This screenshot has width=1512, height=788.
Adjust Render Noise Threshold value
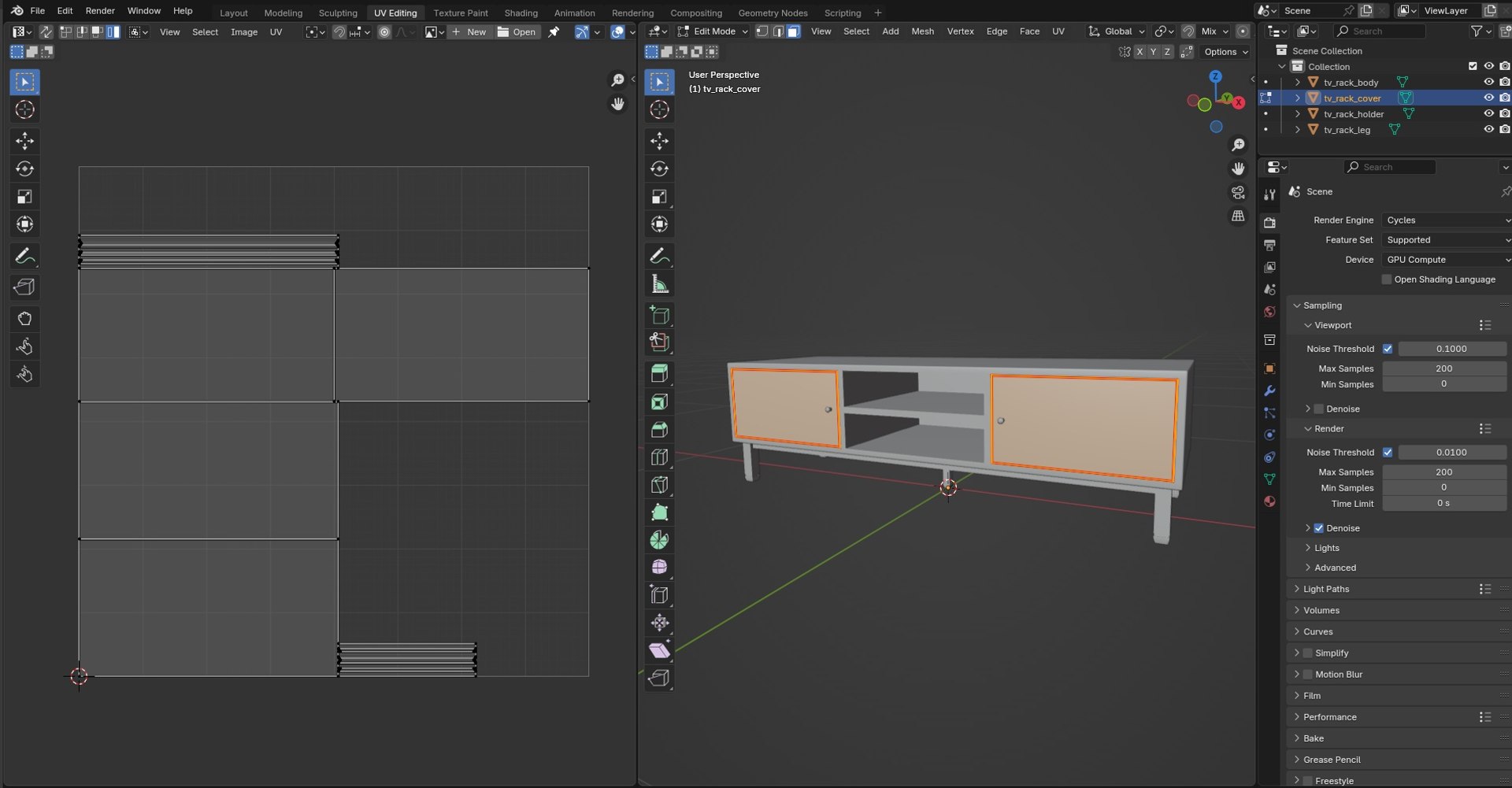click(x=1451, y=453)
